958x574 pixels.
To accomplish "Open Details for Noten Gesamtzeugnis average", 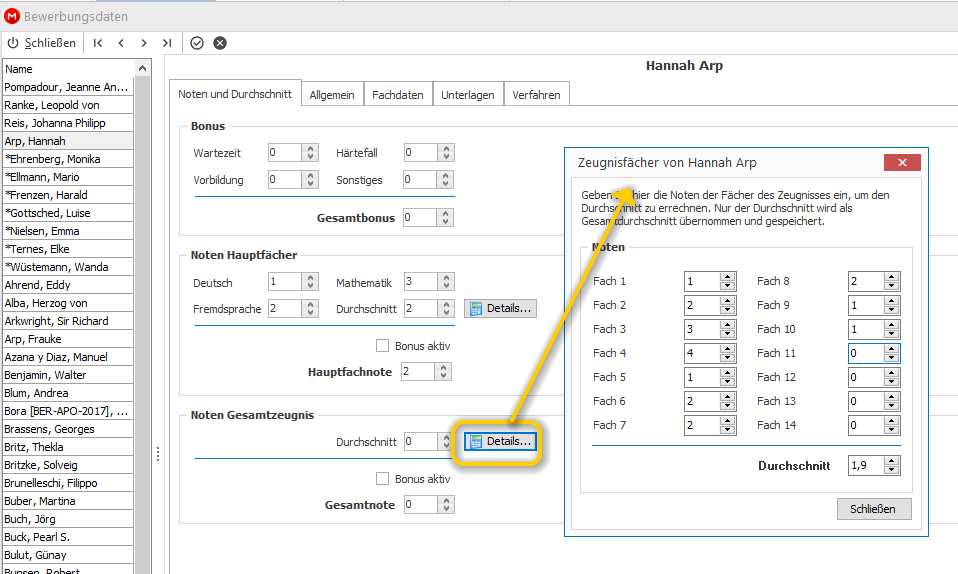I will coord(500,441).
